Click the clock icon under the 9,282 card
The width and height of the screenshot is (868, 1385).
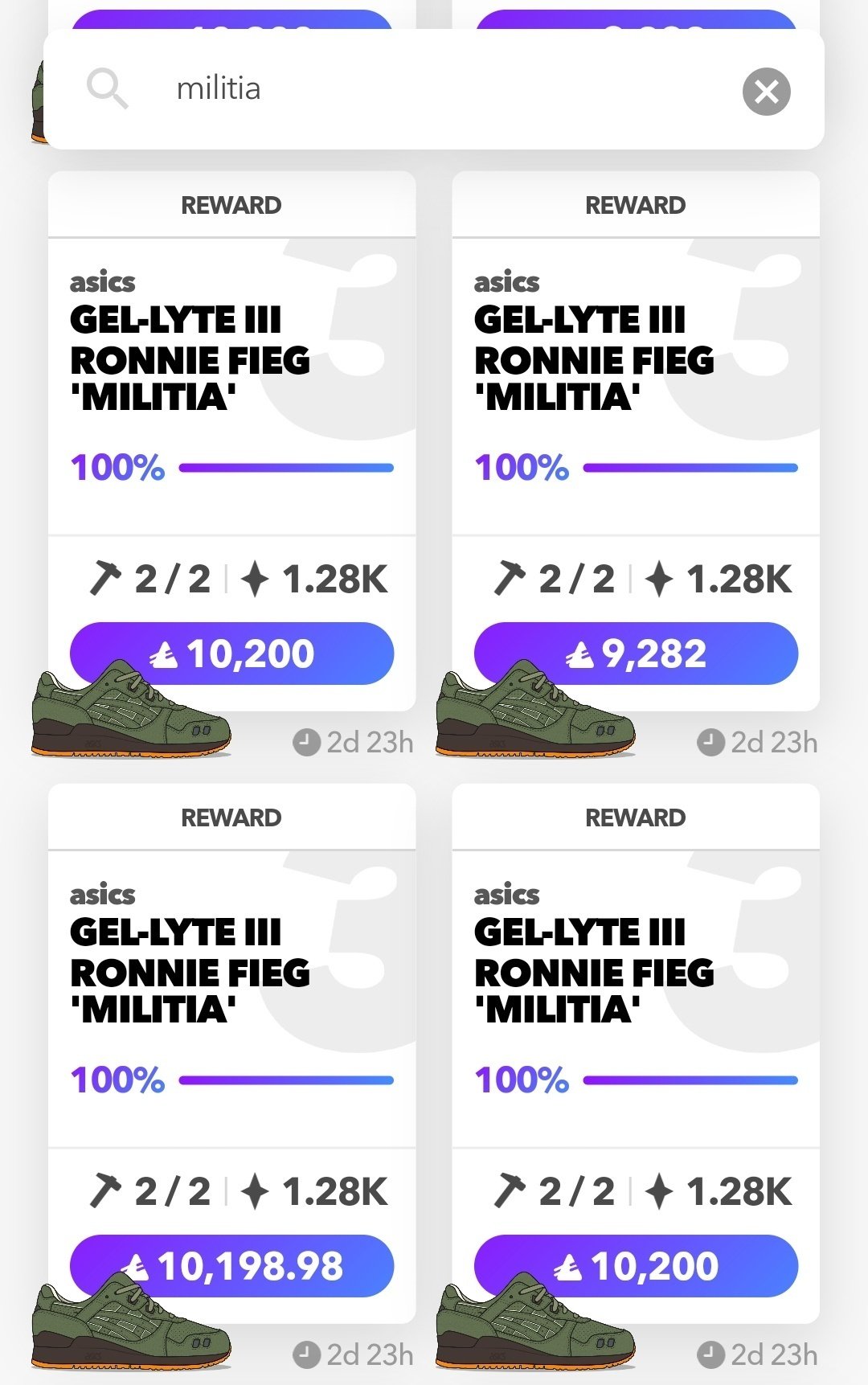pyautogui.click(x=710, y=743)
